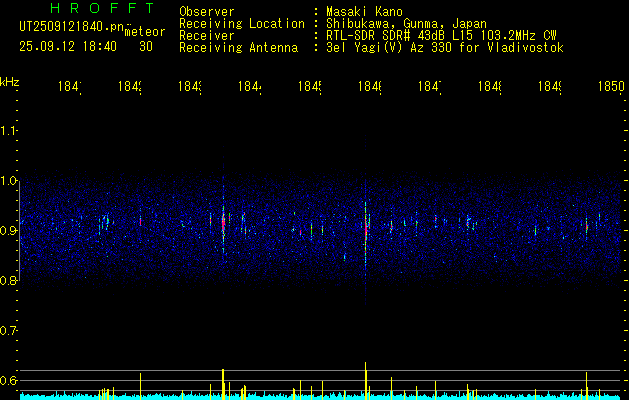The image size is (629, 400).
Task: Click the 0.8 kHz frequency axis label
Action: pos(8,280)
